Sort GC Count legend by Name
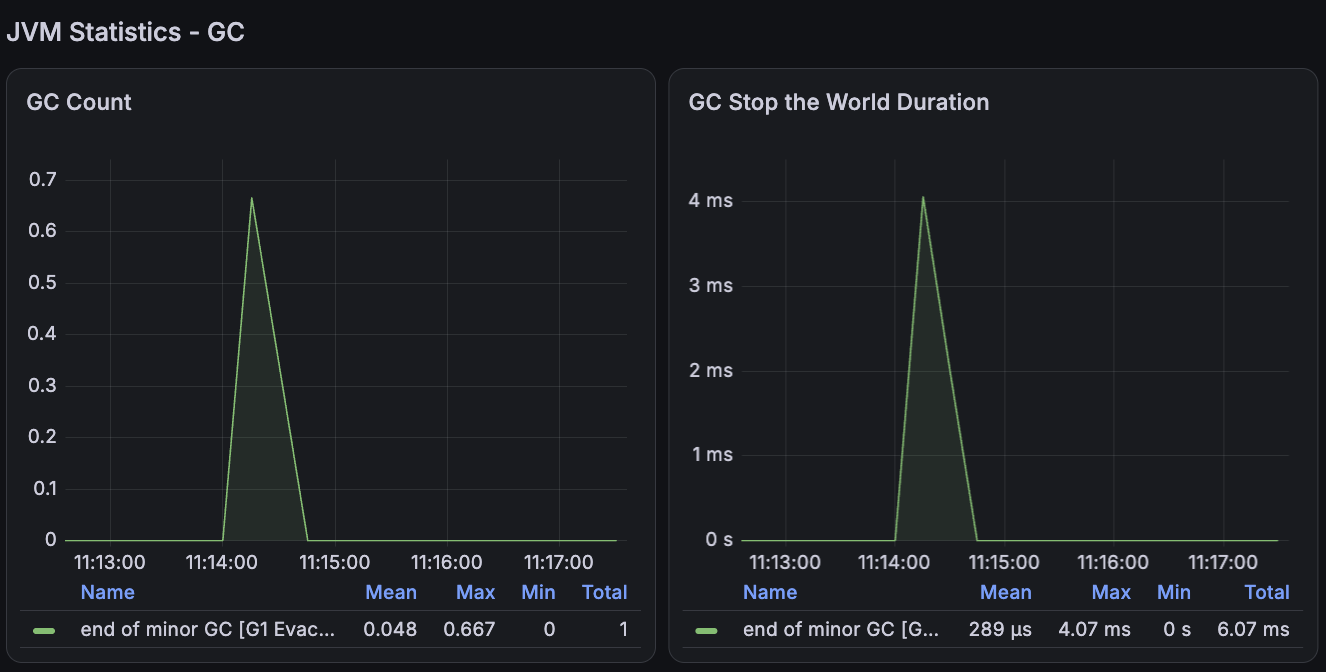This screenshot has width=1326, height=672. pos(108,592)
